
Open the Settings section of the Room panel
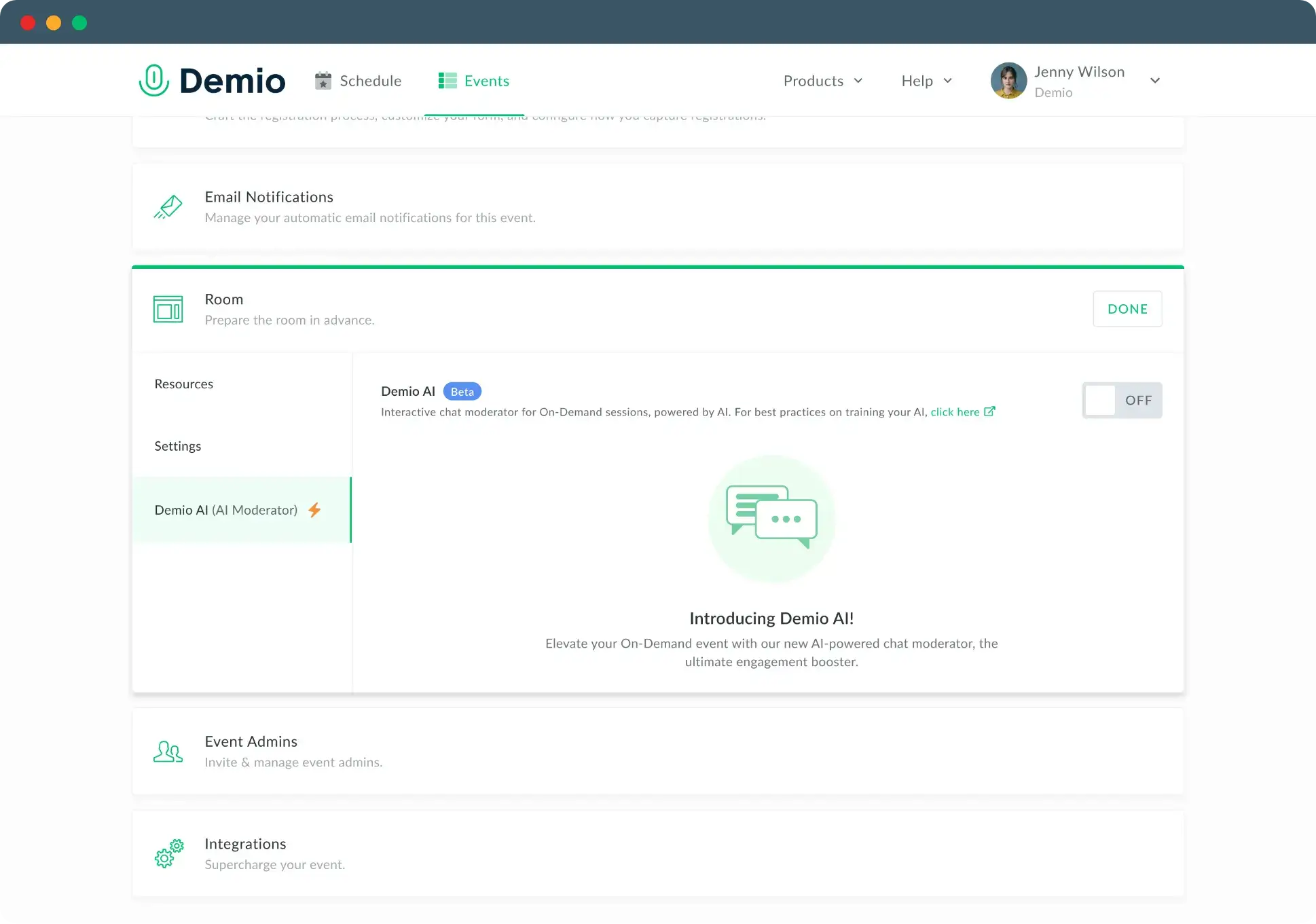click(177, 445)
